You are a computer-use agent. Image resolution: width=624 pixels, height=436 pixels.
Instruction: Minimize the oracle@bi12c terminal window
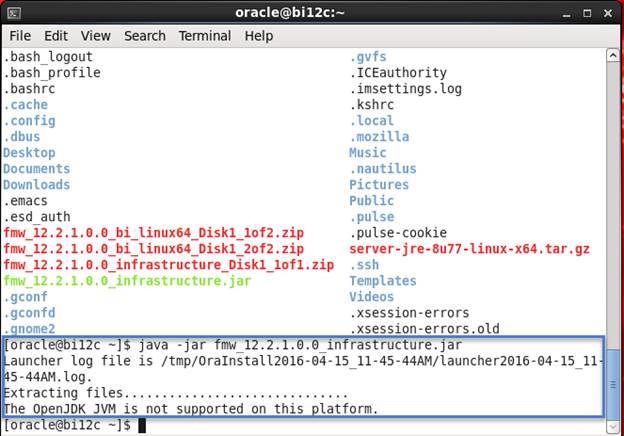click(x=567, y=12)
